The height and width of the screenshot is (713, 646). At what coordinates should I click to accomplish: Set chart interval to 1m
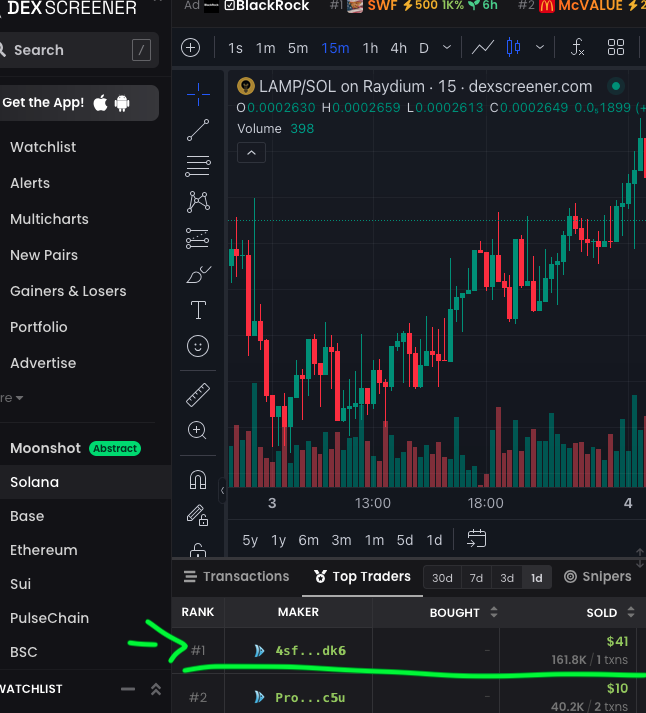point(265,48)
